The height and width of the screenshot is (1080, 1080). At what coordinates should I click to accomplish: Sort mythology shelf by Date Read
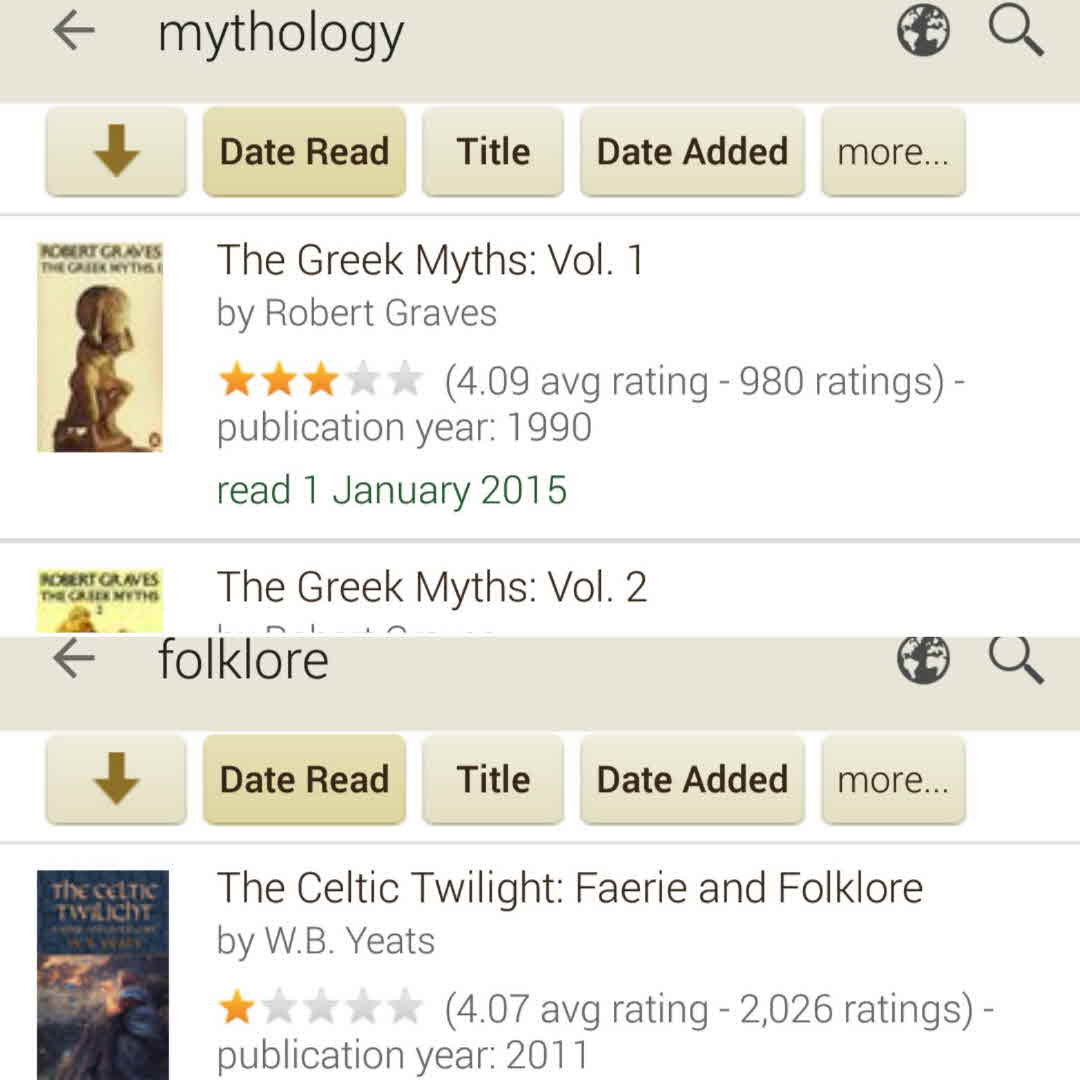tap(304, 152)
